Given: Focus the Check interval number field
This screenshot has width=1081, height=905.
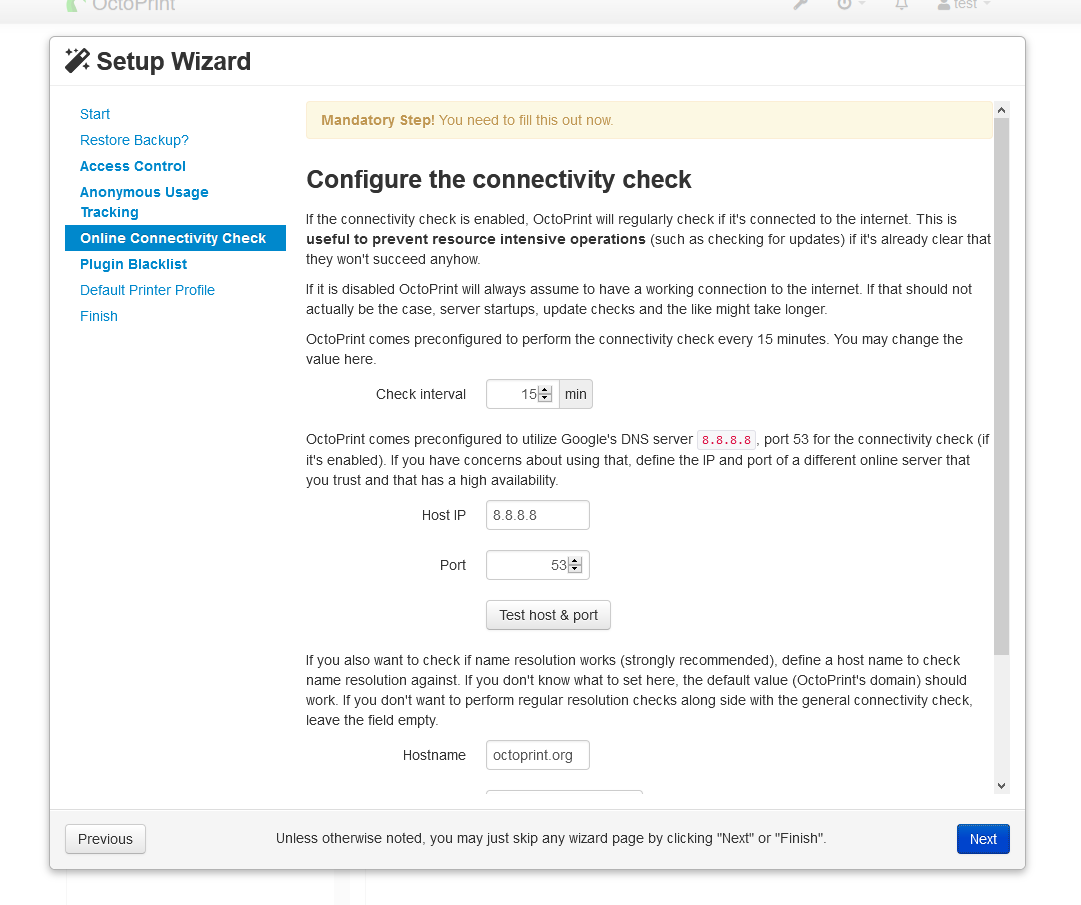Looking at the screenshot, I should click(522, 394).
